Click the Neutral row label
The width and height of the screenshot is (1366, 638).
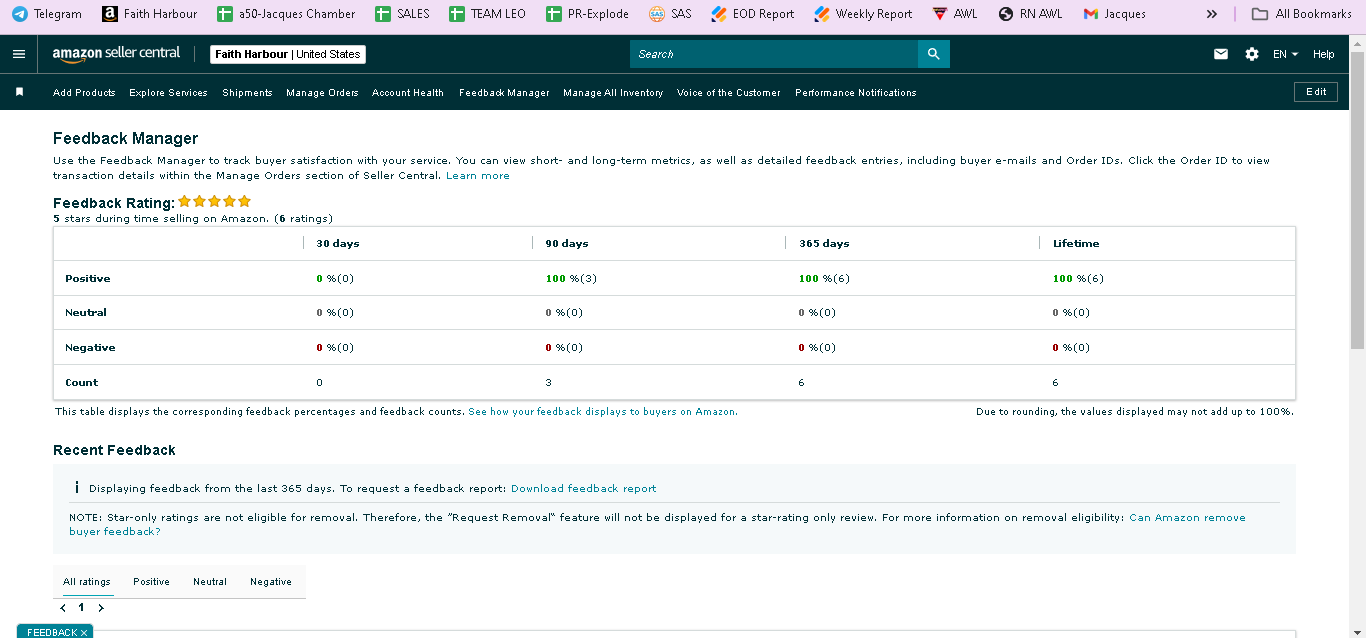[x=86, y=313]
